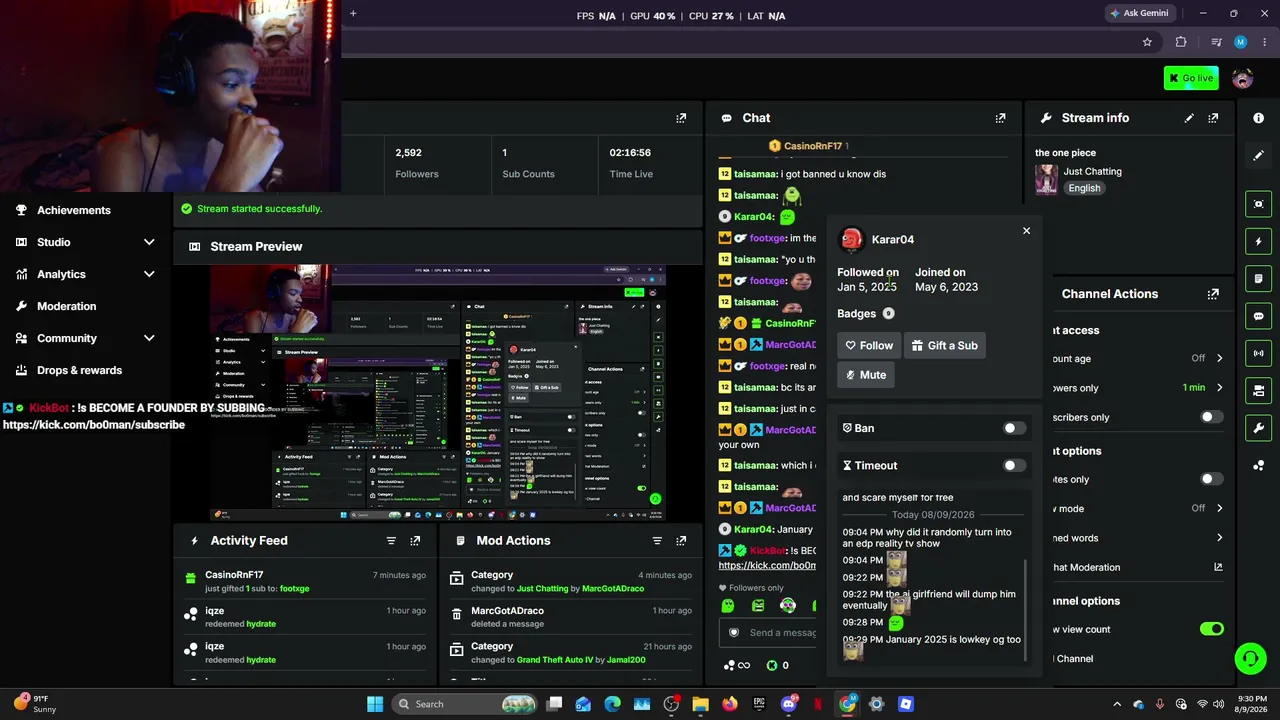
Task: Select the broadcast signal sidebar widget icon
Action: [x=1259, y=353]
